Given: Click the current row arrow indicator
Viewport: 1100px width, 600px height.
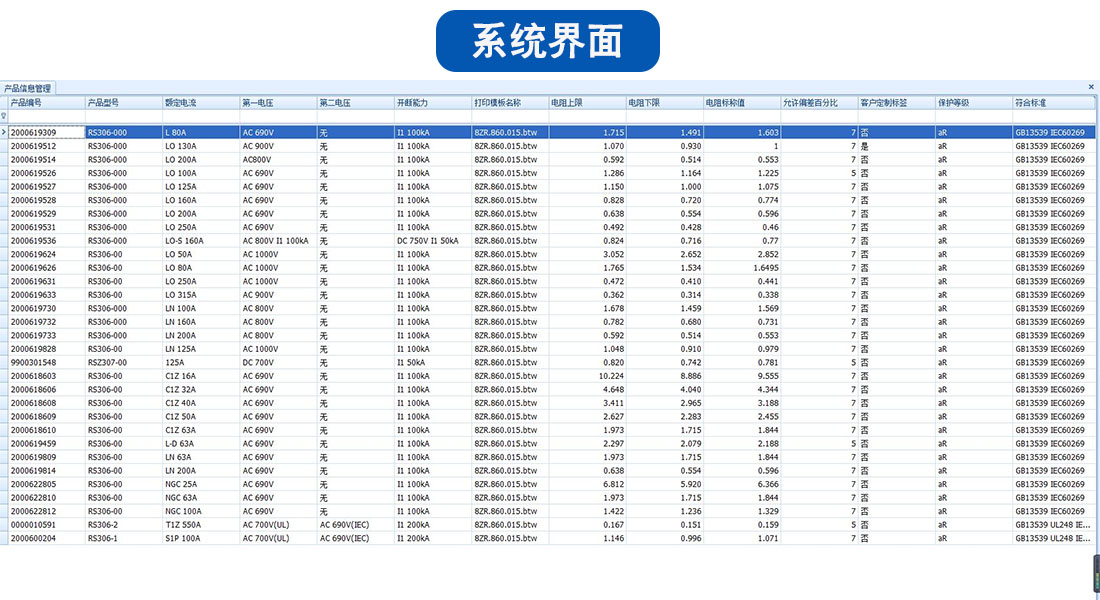Looking at the screenshot, I should (4, 132).
